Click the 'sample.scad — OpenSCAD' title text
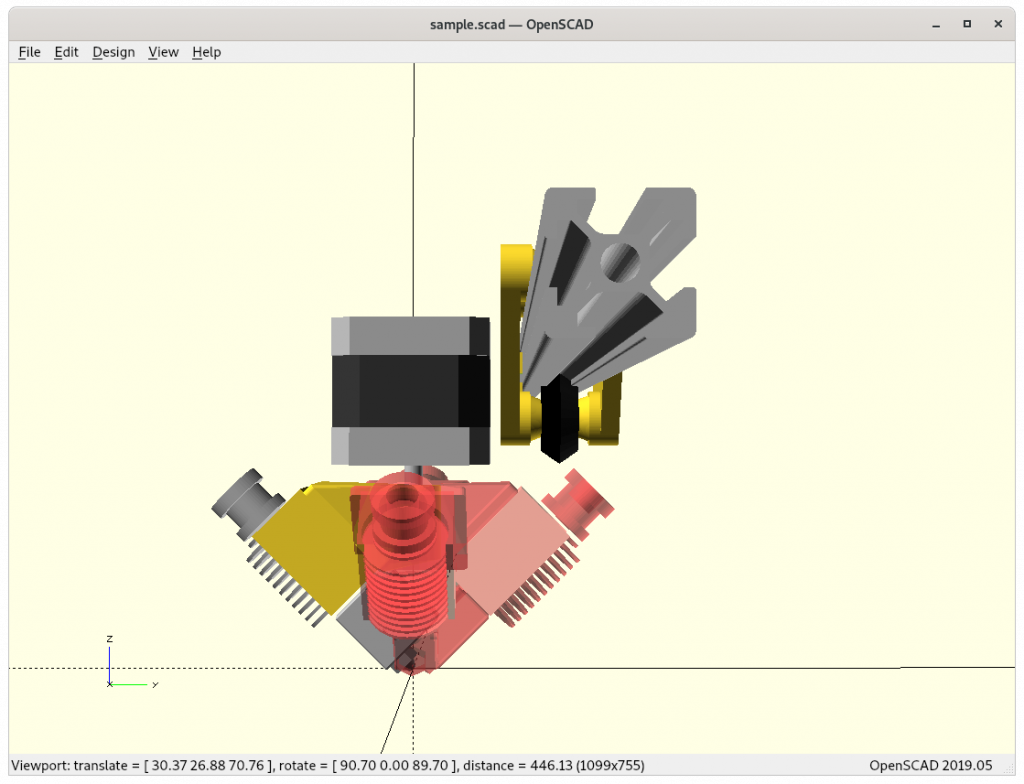1024x784 pixels. (511, 25)
